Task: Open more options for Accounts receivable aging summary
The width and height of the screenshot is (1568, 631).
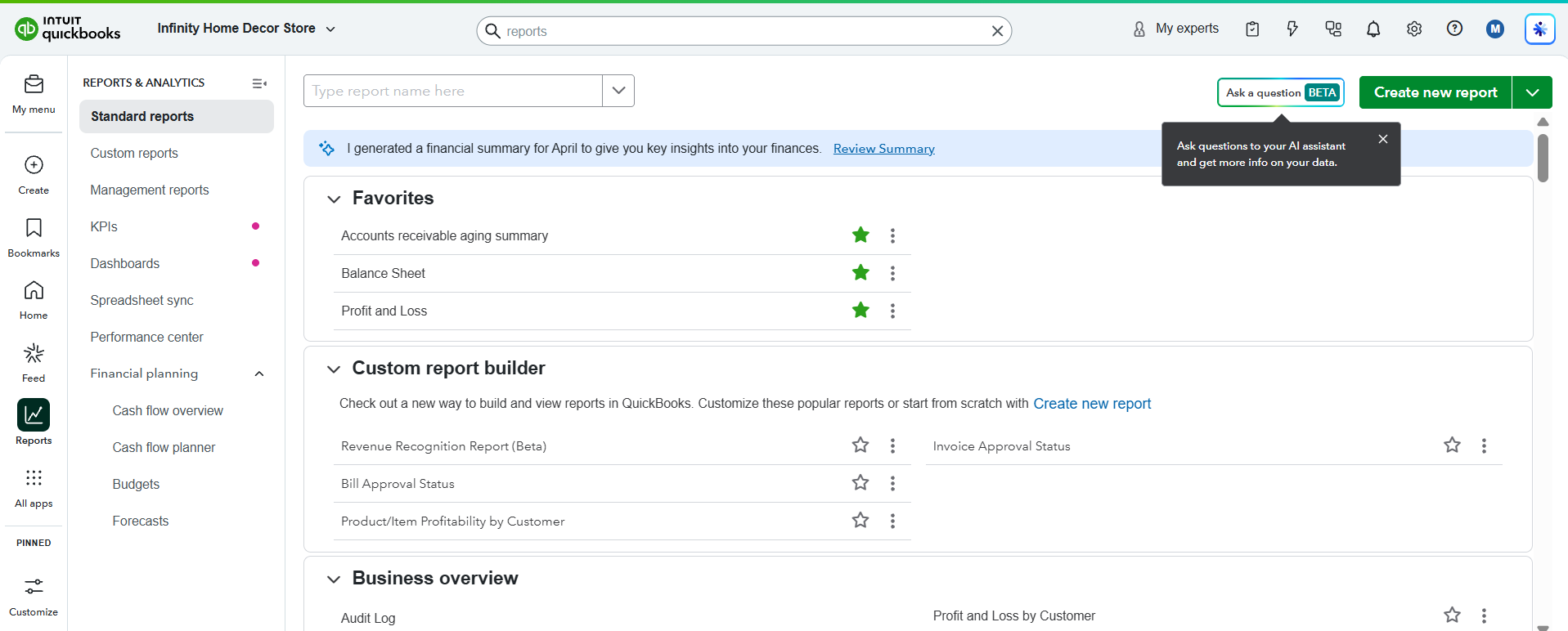Action: pyautogui.click(x=892, y=235)
